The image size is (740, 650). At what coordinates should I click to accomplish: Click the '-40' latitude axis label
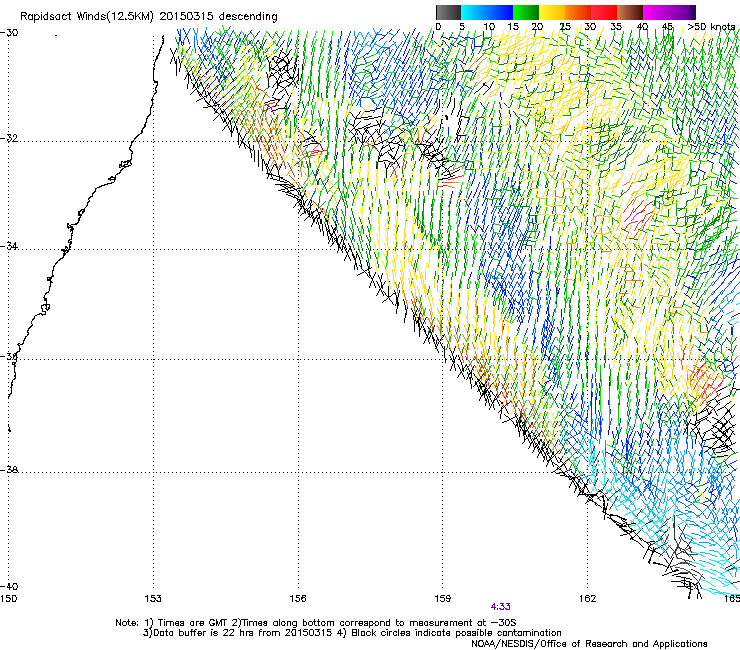pos(9,586)
